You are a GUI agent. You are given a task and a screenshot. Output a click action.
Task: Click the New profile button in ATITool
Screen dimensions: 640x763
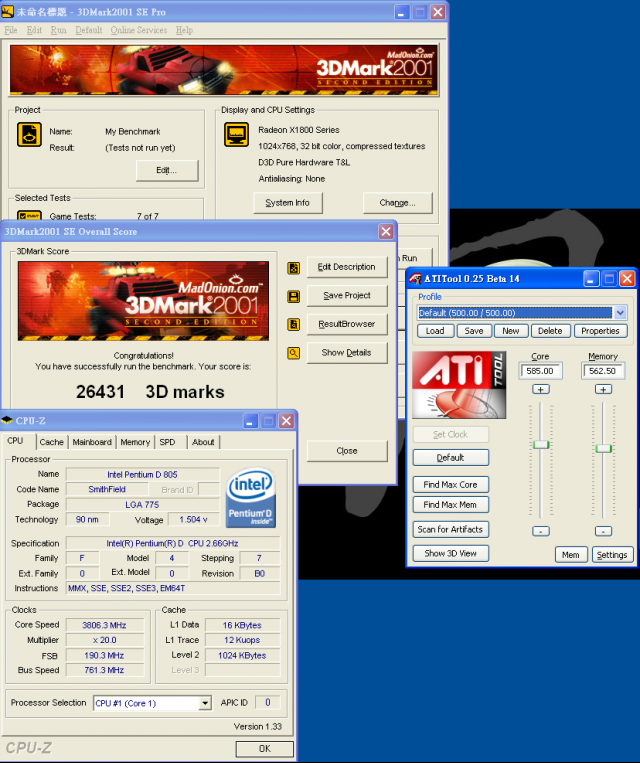click(511, 331)
